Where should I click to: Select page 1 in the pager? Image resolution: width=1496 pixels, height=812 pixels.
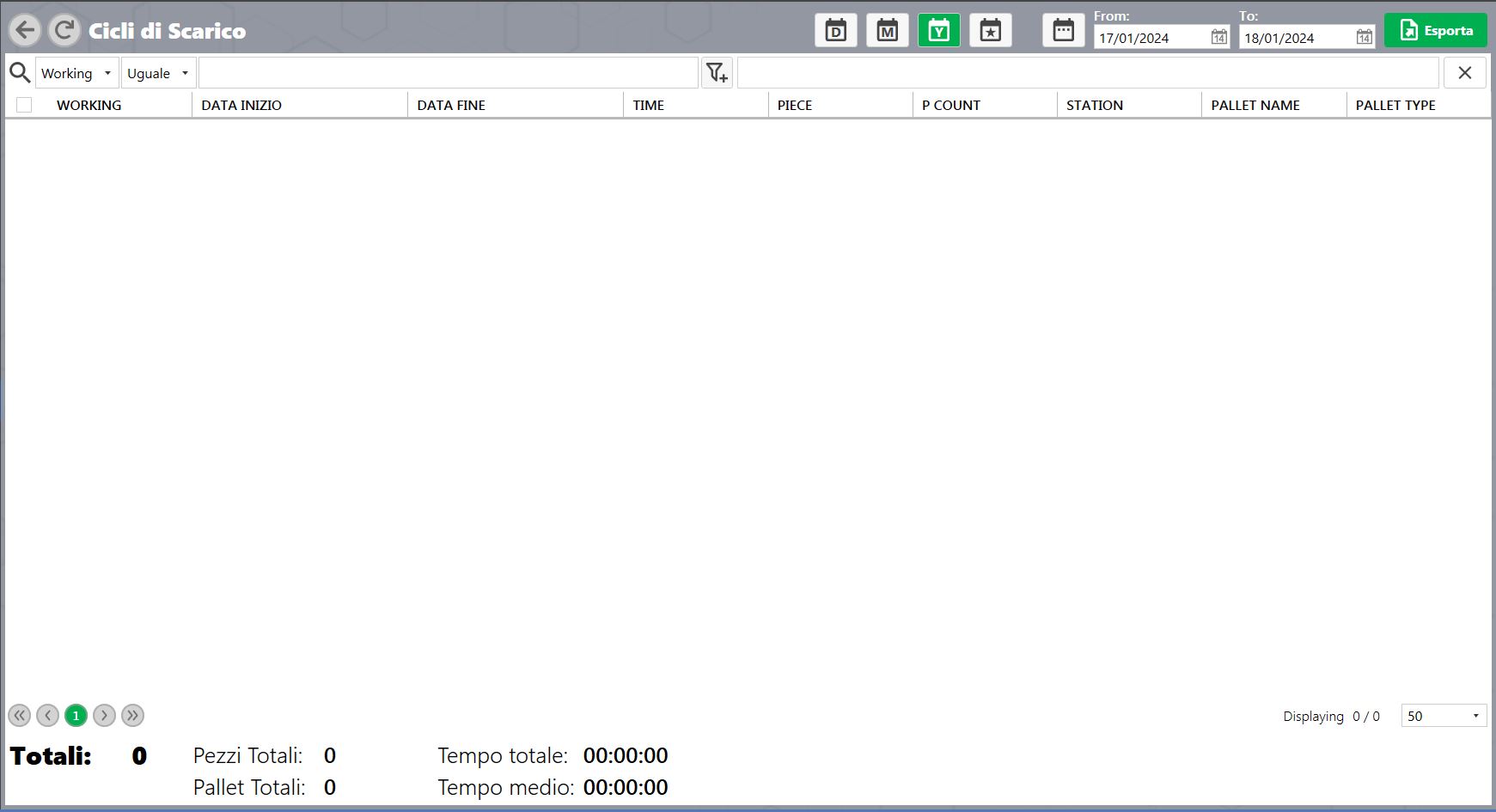pos(76,715)
